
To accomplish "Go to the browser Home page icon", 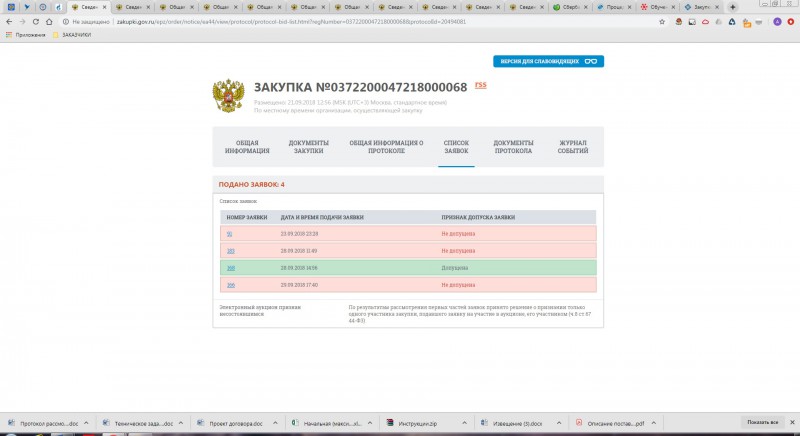I will pyautogui.click(x=49, y=22).
